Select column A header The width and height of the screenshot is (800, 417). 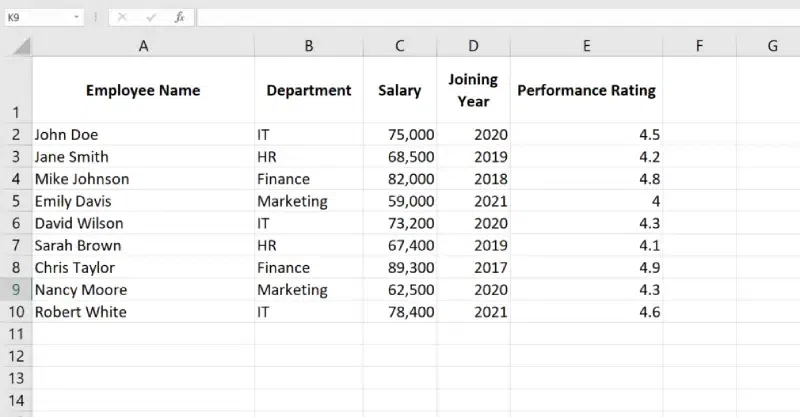click(x=143, y=46)
